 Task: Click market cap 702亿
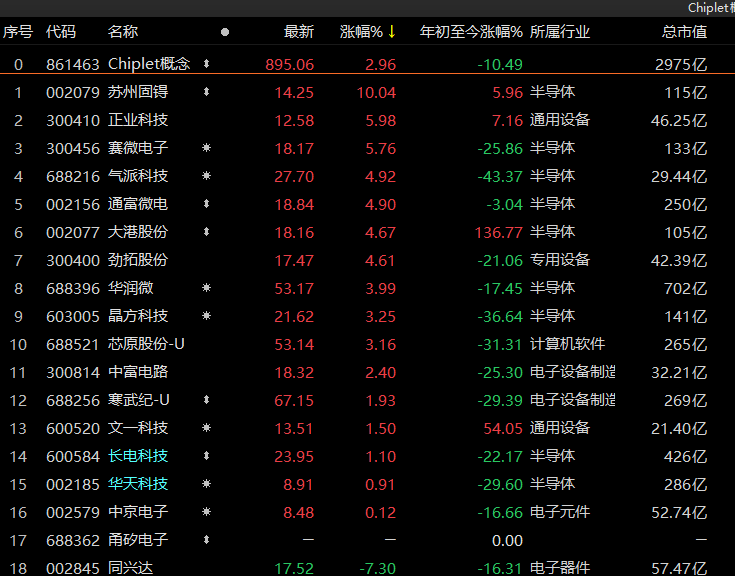(685, 288)
